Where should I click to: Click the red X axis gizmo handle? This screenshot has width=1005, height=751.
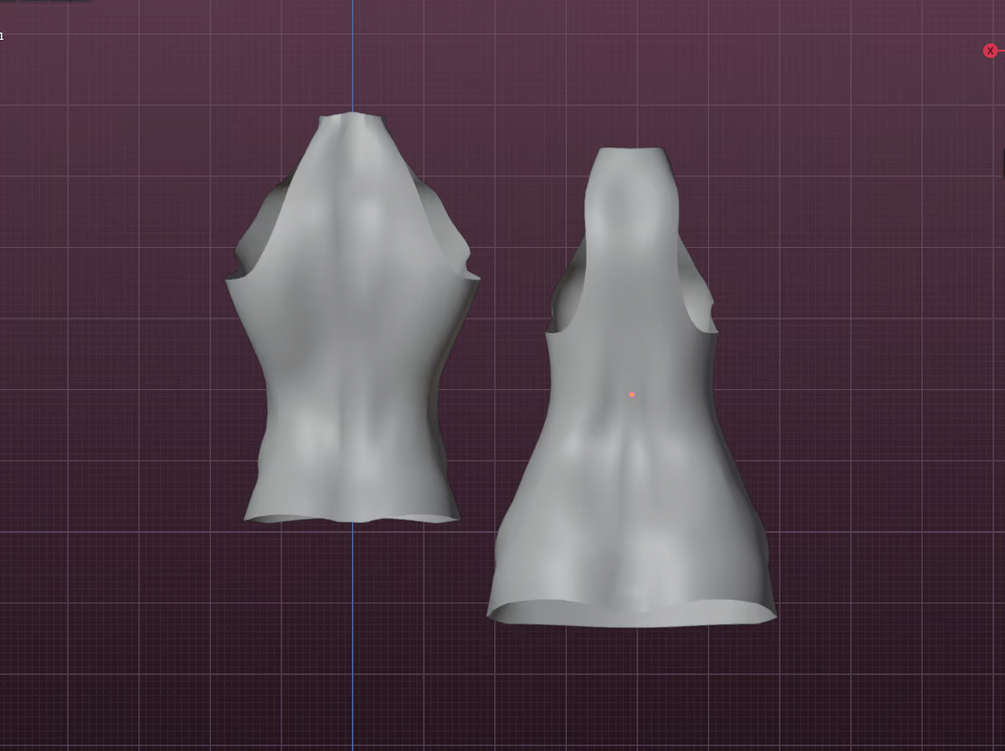990,51
